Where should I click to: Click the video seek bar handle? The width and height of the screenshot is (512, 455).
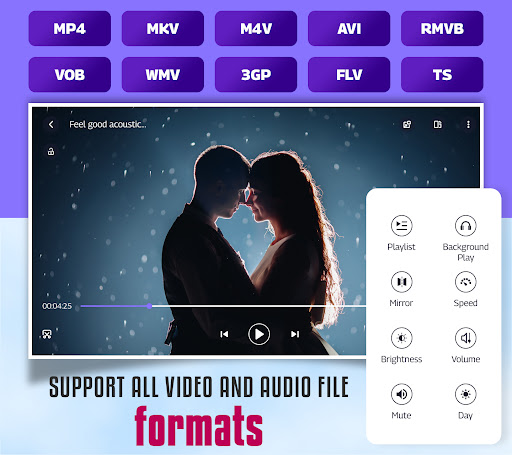coord(150,306)
